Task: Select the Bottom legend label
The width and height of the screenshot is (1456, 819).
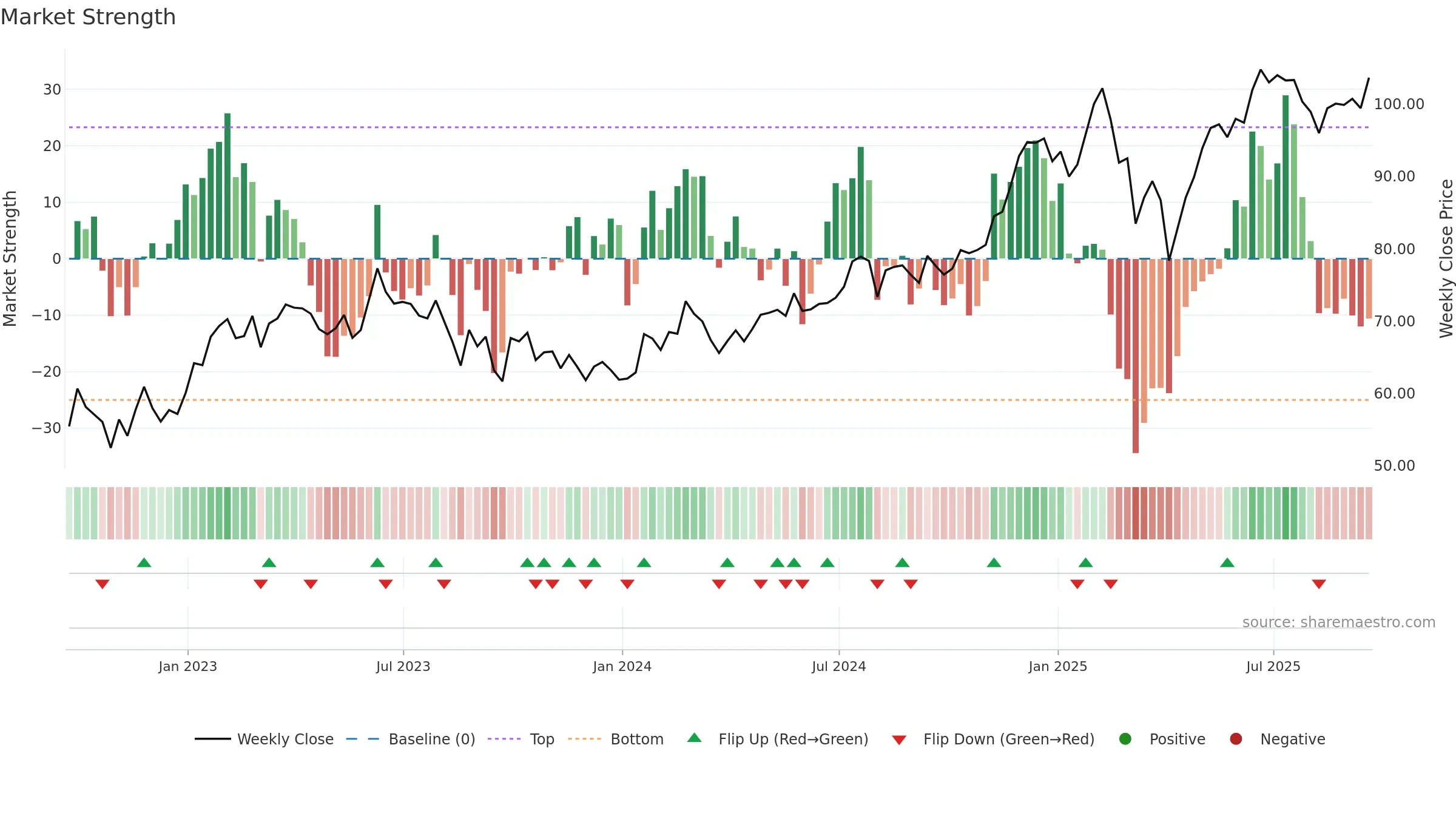Action: tap(637, 739)
